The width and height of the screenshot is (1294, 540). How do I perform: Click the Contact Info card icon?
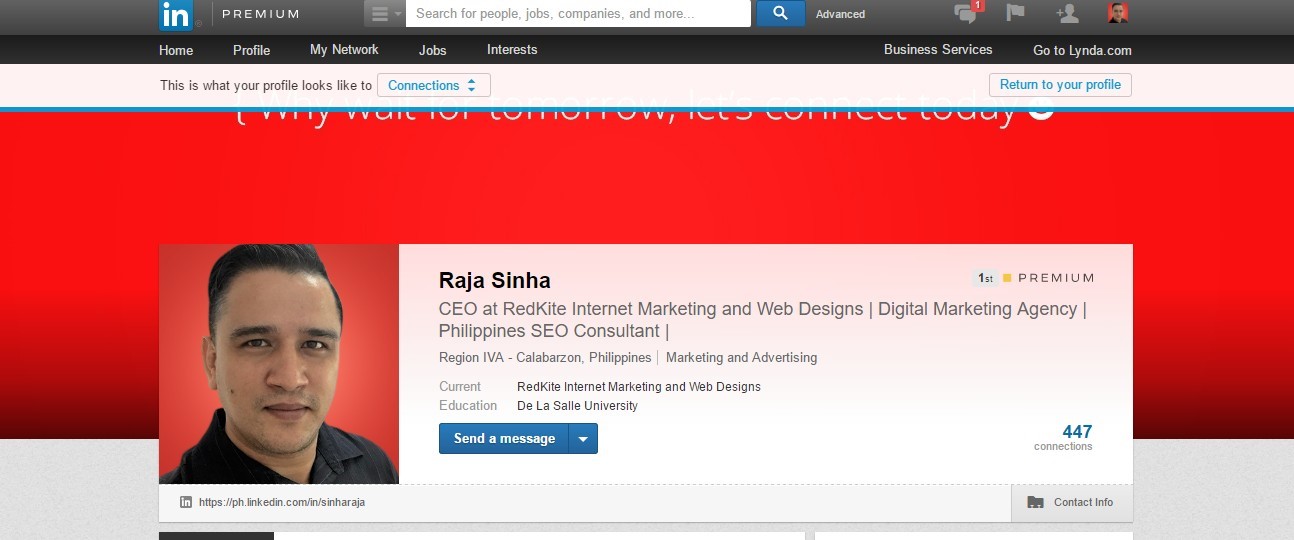click(1035, 502)
